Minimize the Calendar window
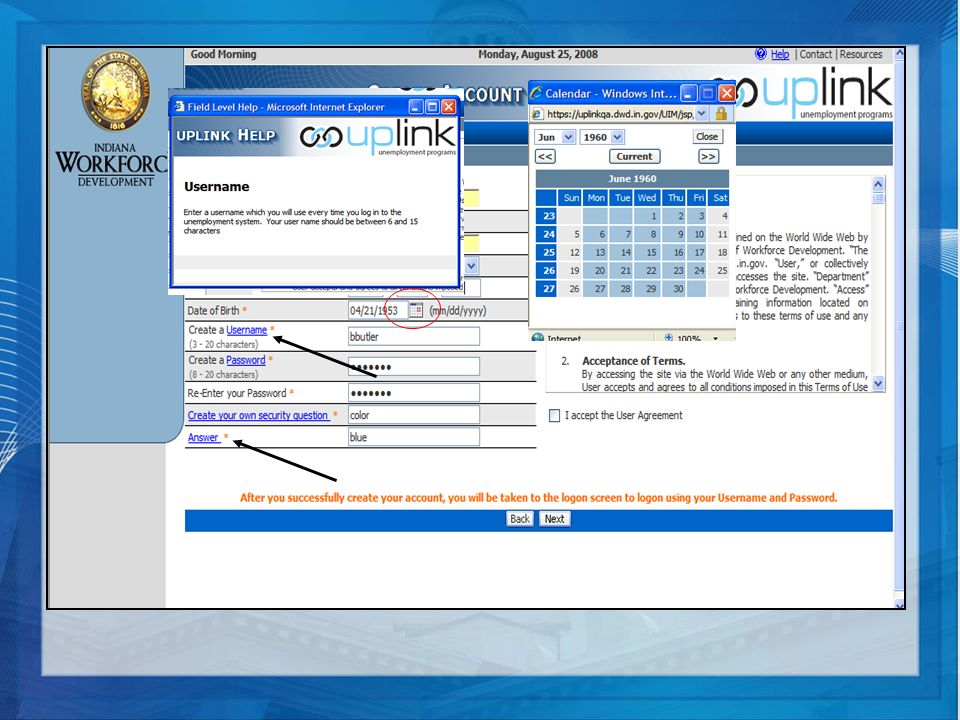 [689, 93]
